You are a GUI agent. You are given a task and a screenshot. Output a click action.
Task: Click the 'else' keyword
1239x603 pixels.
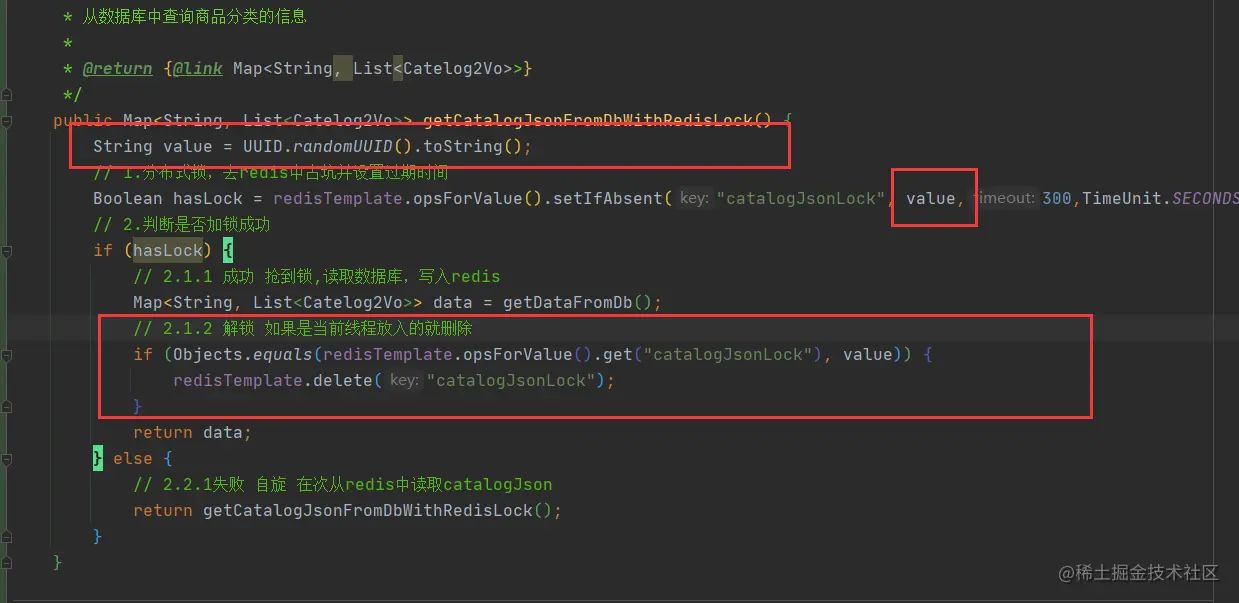[x=132, y=458]
